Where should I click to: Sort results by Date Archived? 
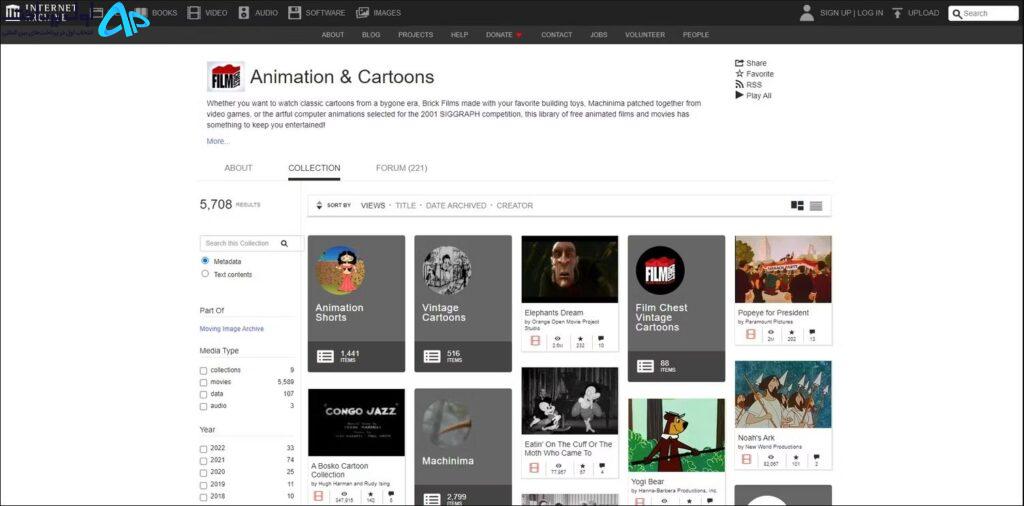[456, 206]
